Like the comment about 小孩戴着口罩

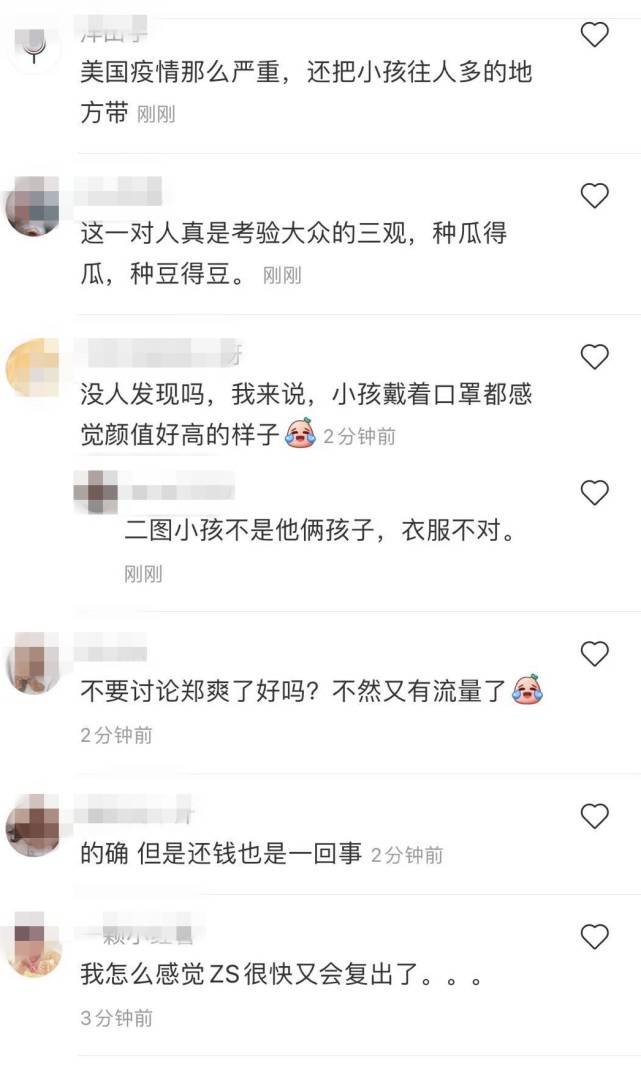[x=594, y=356]
